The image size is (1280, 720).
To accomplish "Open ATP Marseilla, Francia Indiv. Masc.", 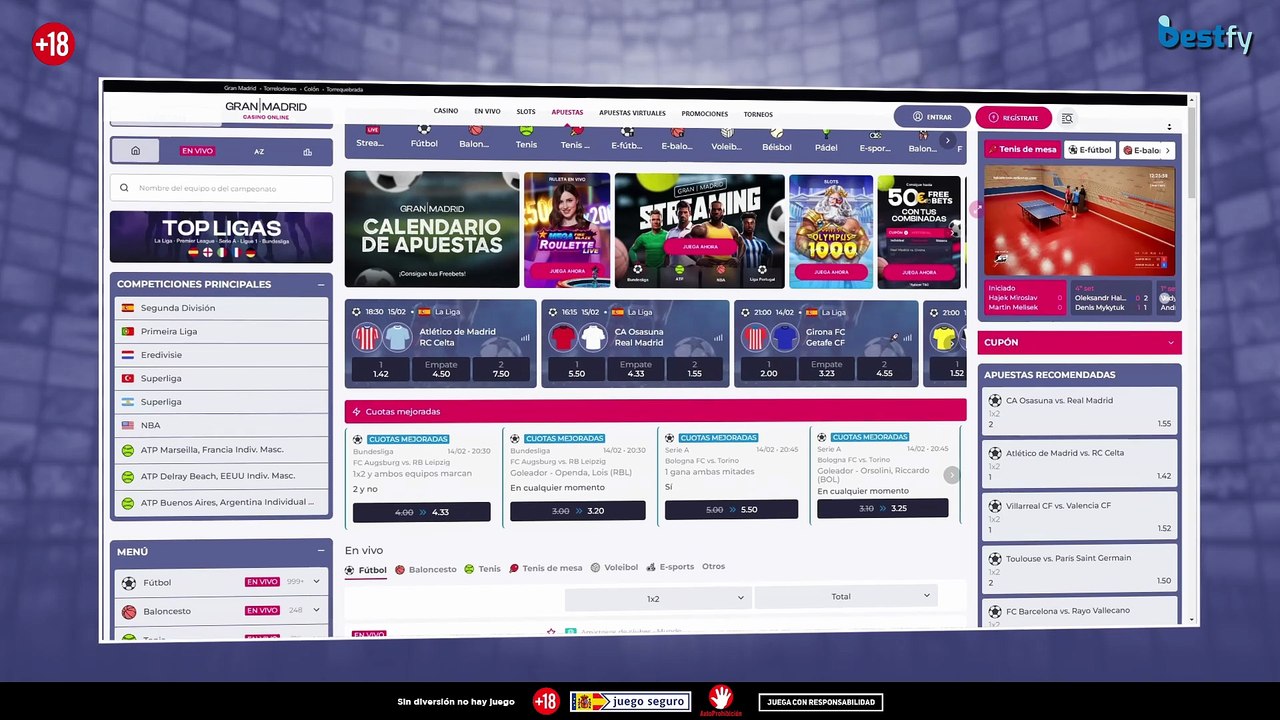I will (x=220, y=450).
